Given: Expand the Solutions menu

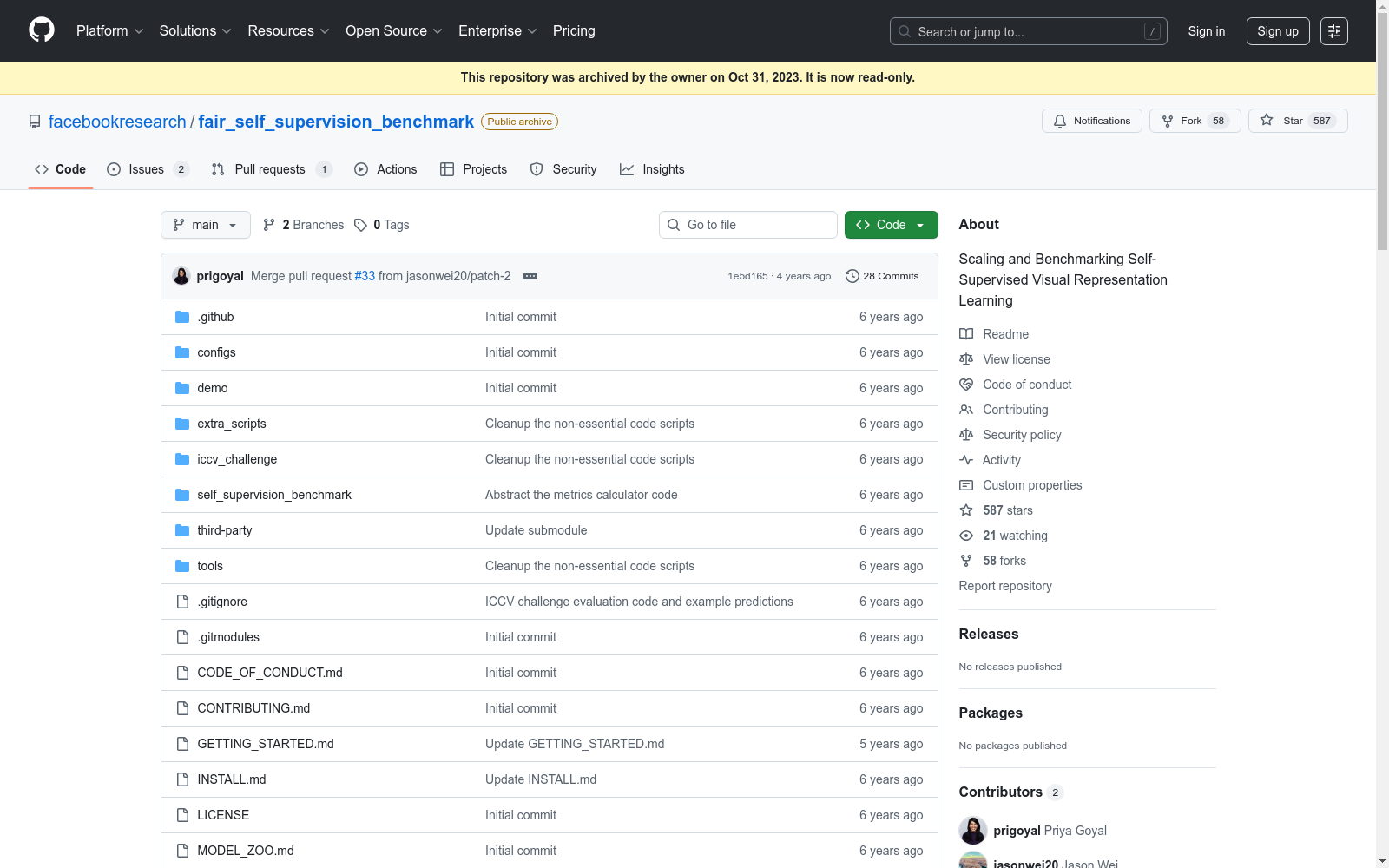Looking at the screenshot, I should [195, 31].
